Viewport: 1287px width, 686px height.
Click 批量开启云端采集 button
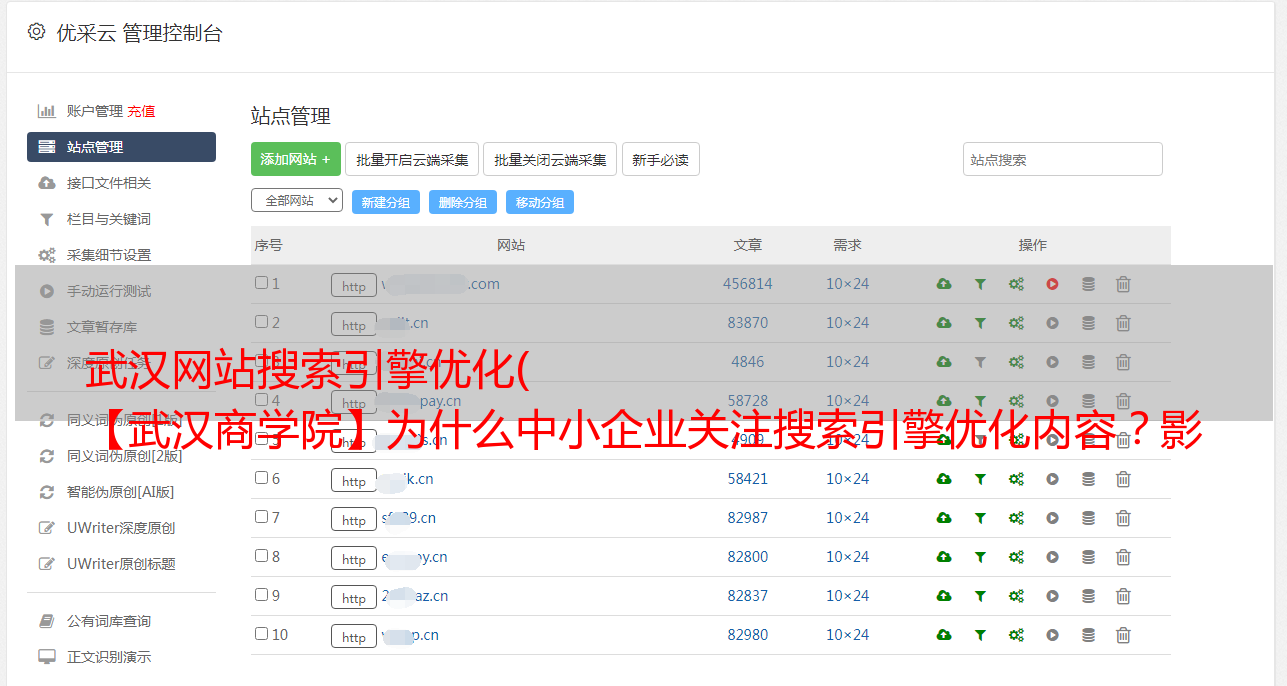pyautogui.click(x=412, y=159)
